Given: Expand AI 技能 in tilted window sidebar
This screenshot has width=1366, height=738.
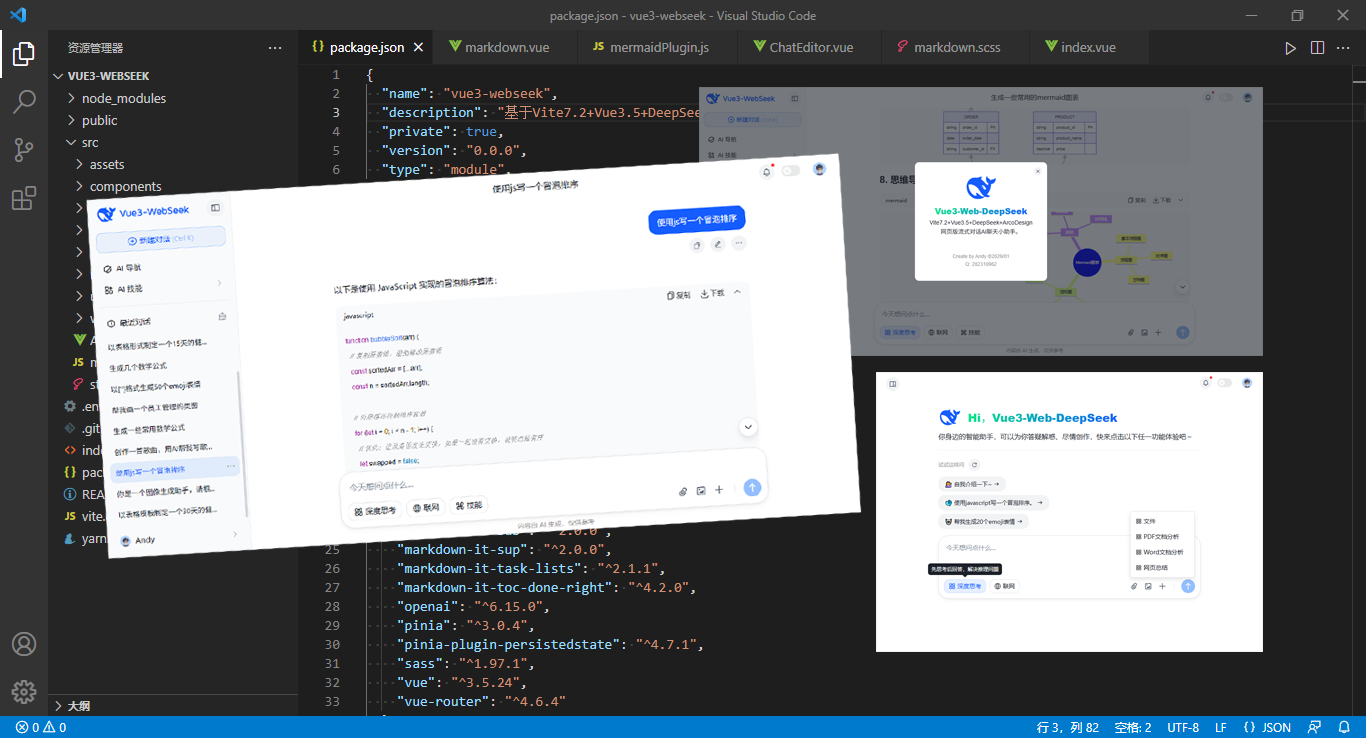Looking at the screenshot, I should click(219, 284).
